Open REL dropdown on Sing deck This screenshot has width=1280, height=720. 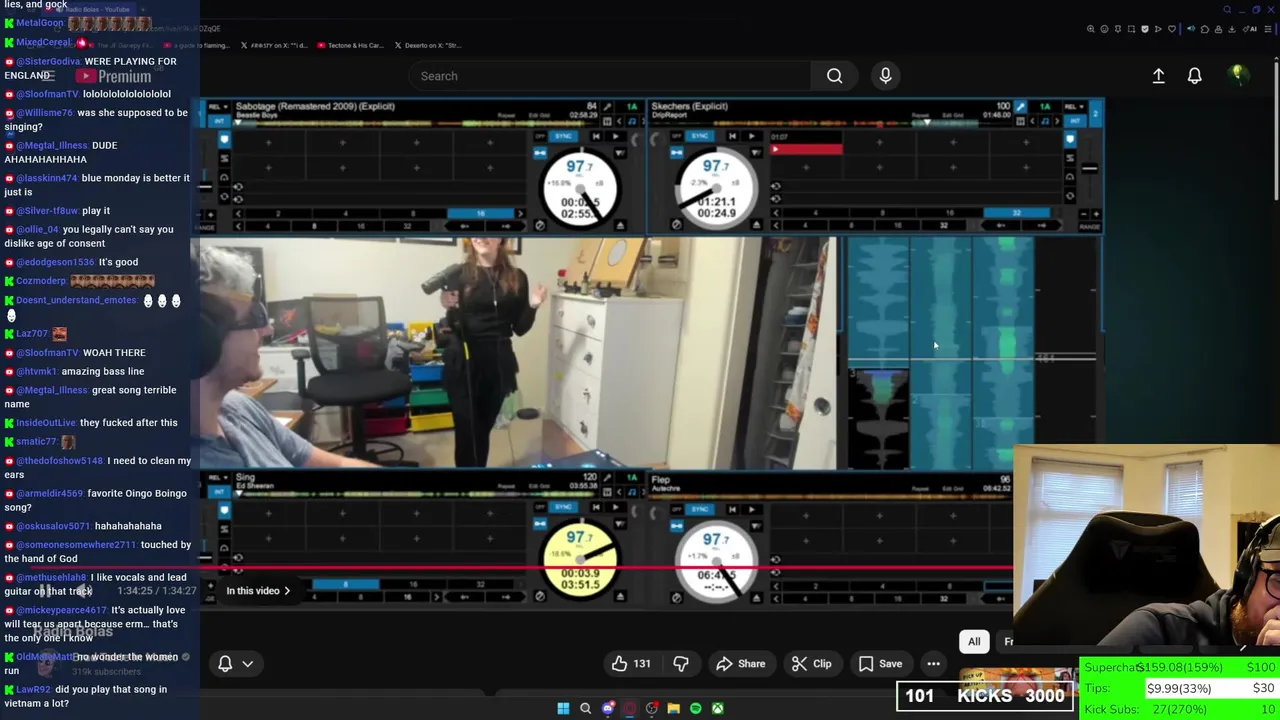tap(217, 479)
